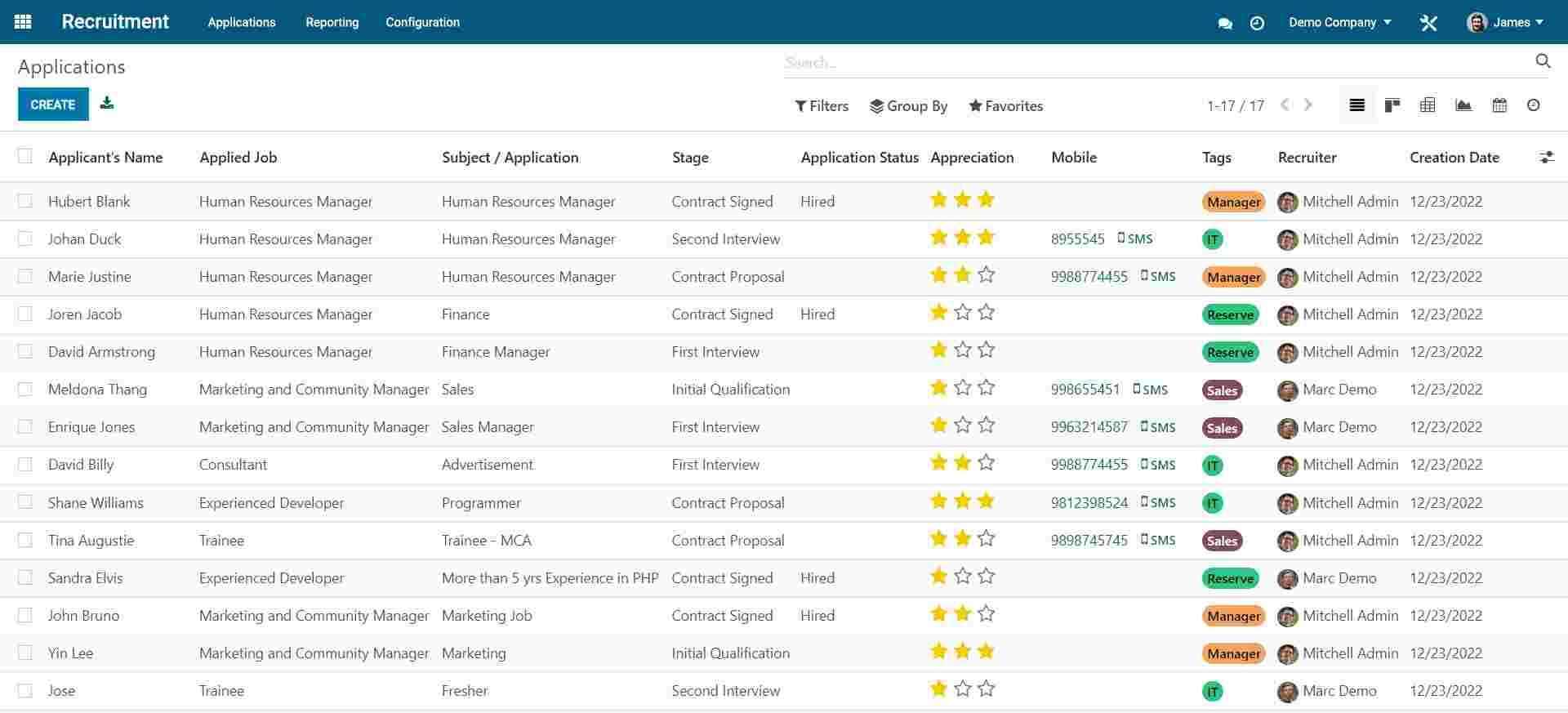Image resolution: width=1568 pixels, height=713 pixels.
Task: Switch to pivot table view
Action: [1428, 105]
